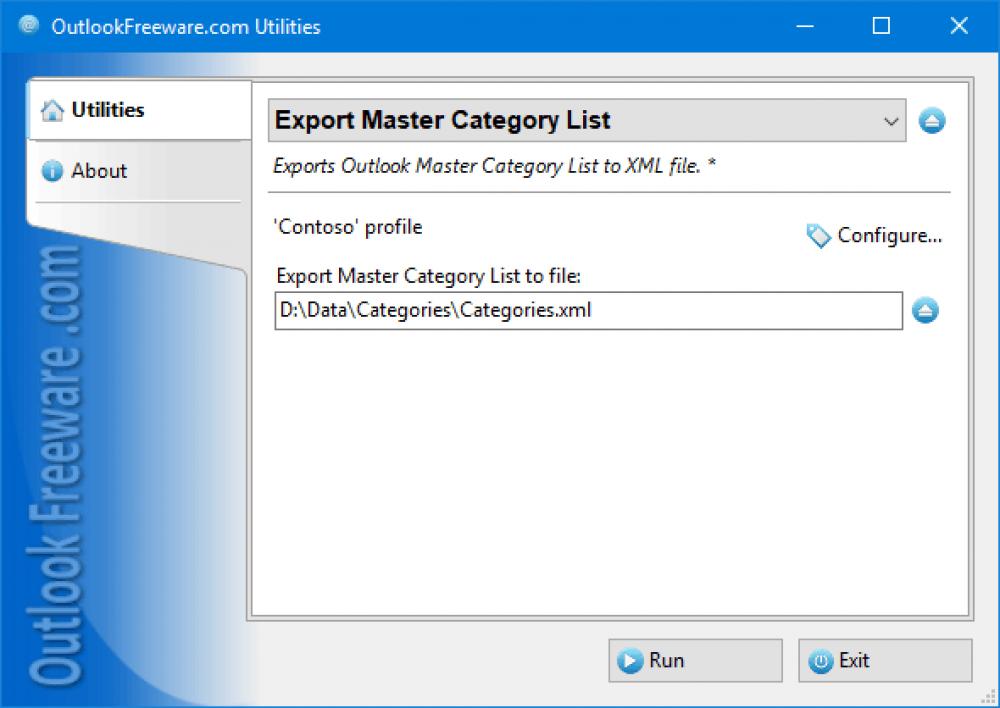Click the 'Contoso' profile label
Viewport: 1000px width, 708px height.
[346, 227]
